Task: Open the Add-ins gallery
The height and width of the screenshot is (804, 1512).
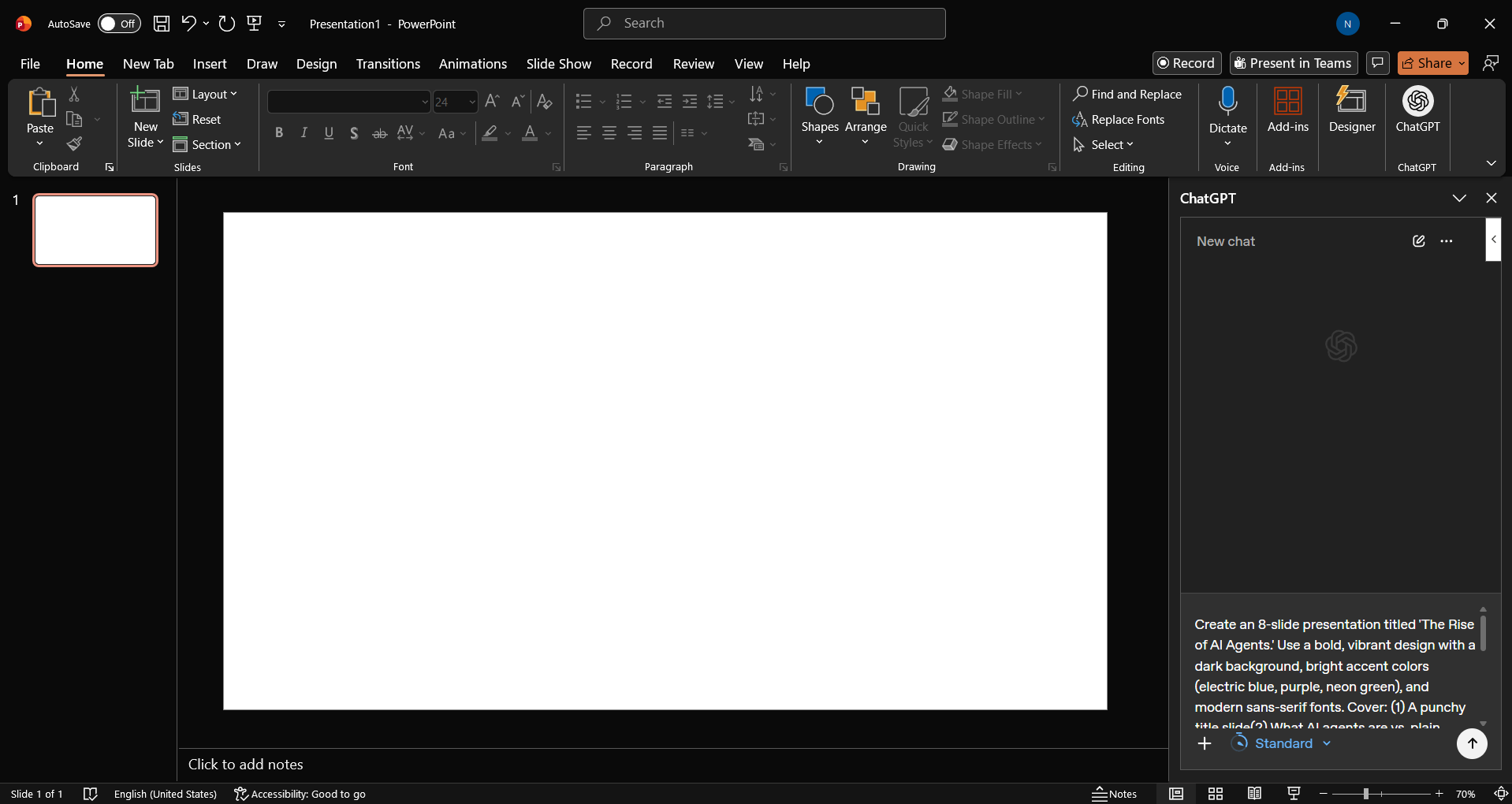Action: tap(1288, 110)
